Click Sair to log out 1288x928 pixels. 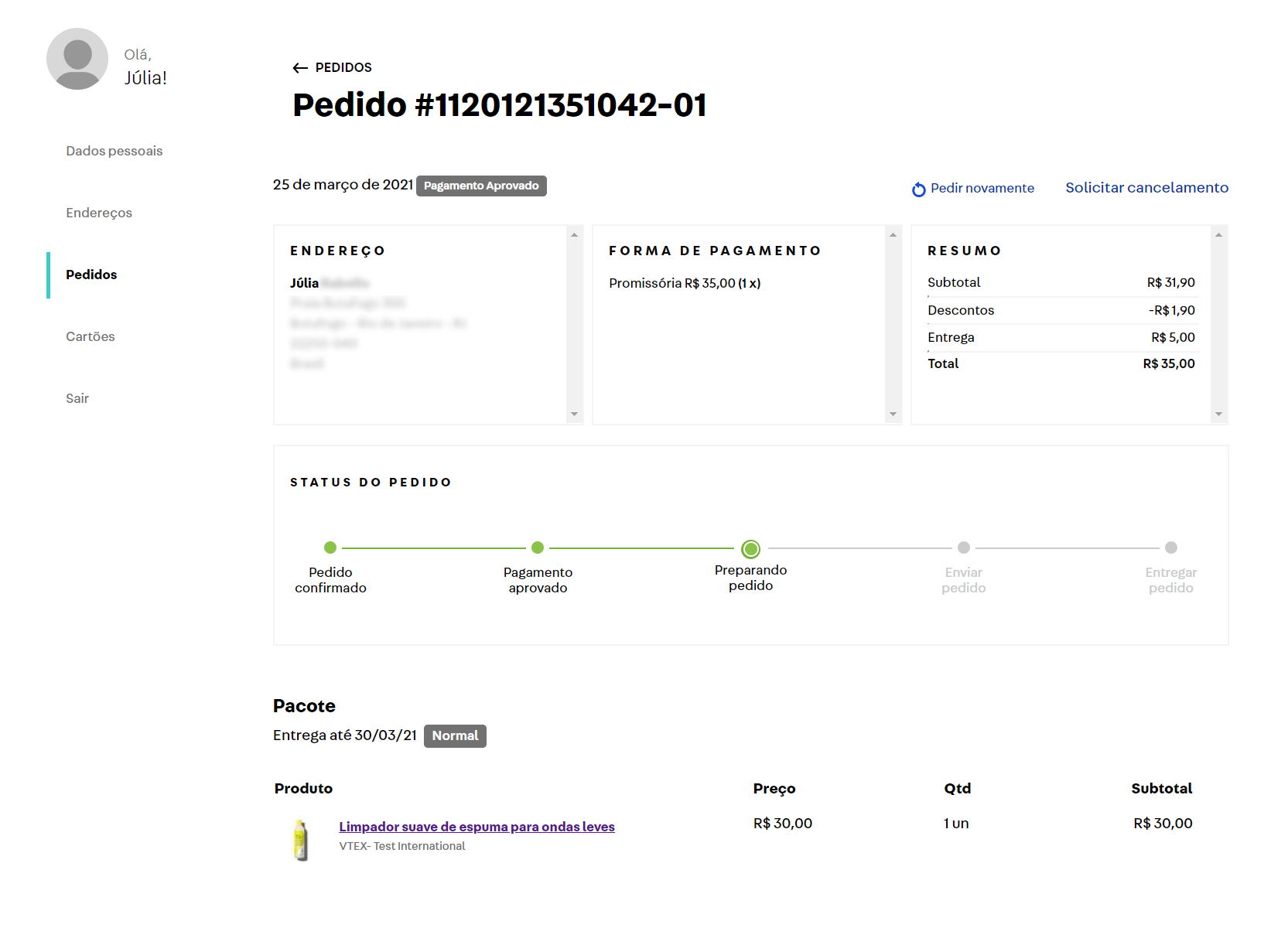point(77,398)
